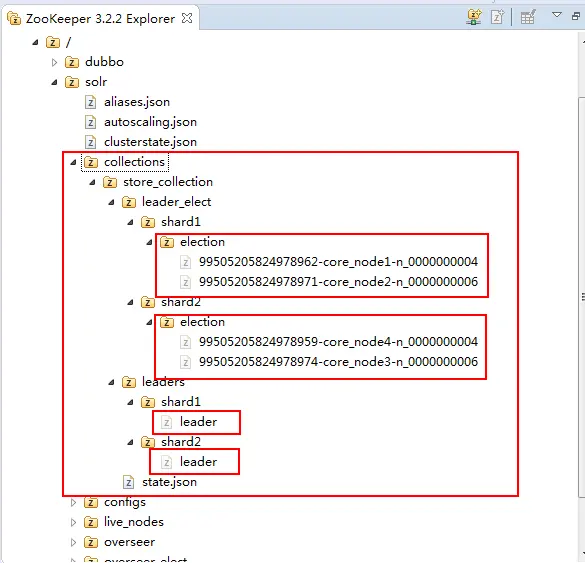
Task: Click the store_collection folder icon
Action: 110,182
